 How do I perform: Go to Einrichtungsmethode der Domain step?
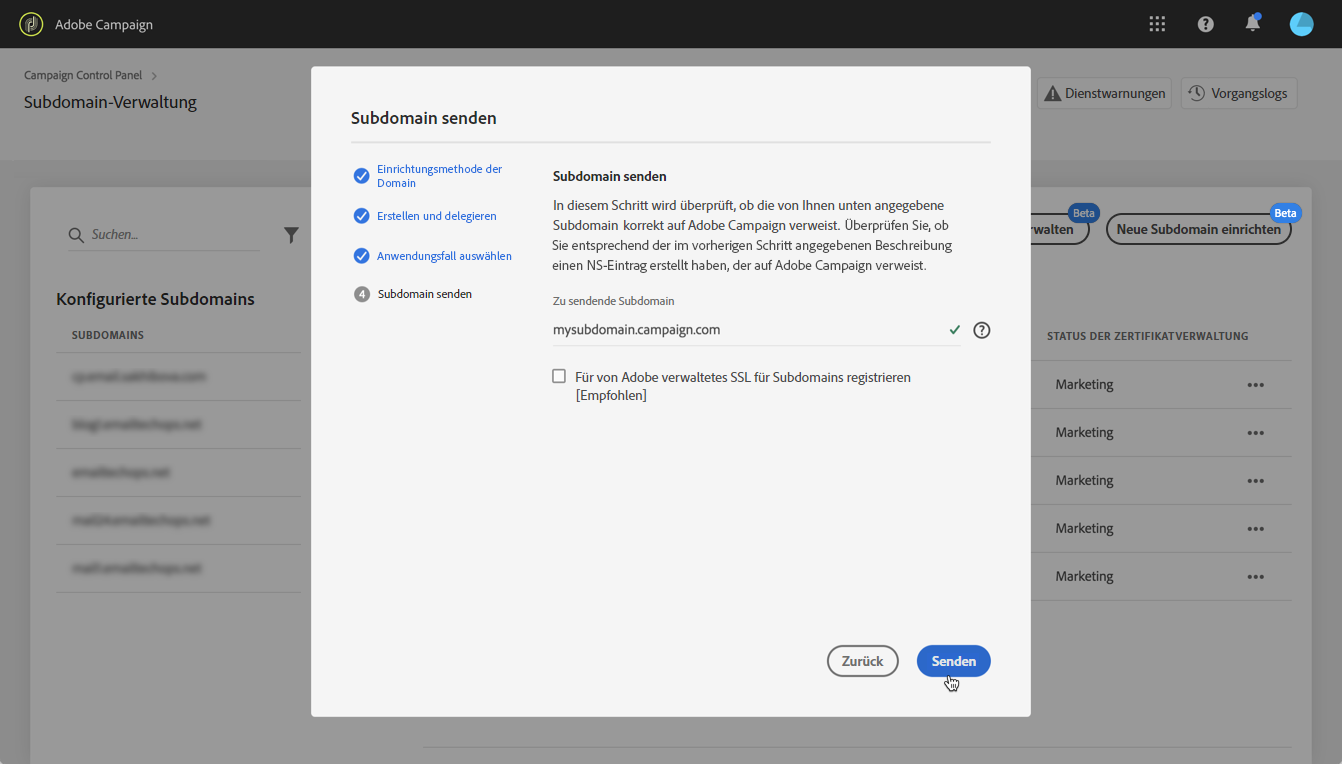(439, 176)
